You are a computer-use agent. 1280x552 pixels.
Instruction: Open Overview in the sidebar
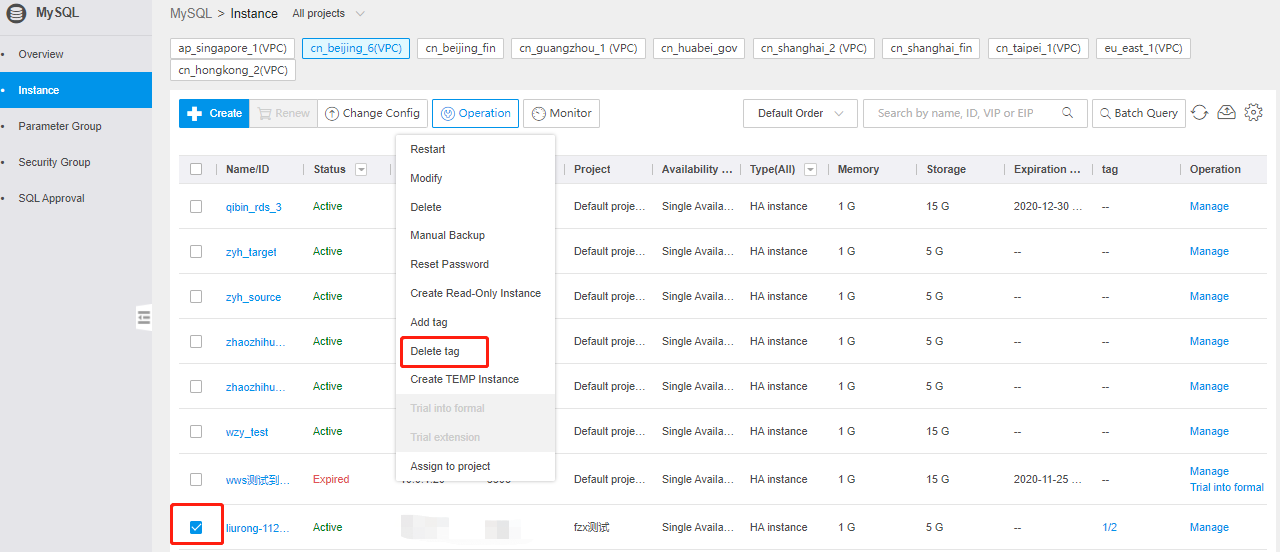pos(76,54)
